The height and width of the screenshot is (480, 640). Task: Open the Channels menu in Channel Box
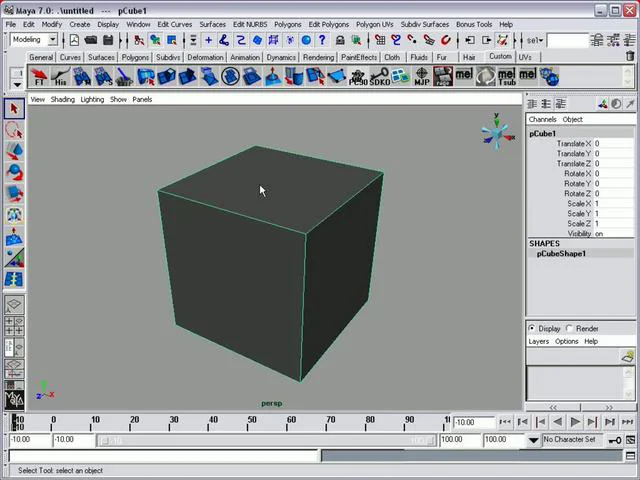tap(542, 119)
